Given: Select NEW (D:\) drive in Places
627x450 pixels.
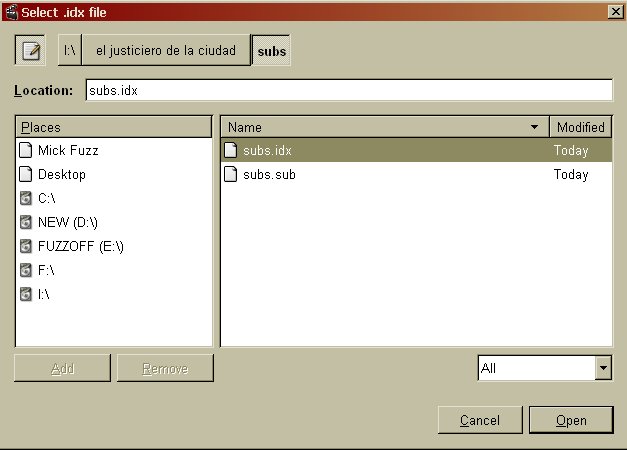Looking at the screenshot, I should [114, 222].
